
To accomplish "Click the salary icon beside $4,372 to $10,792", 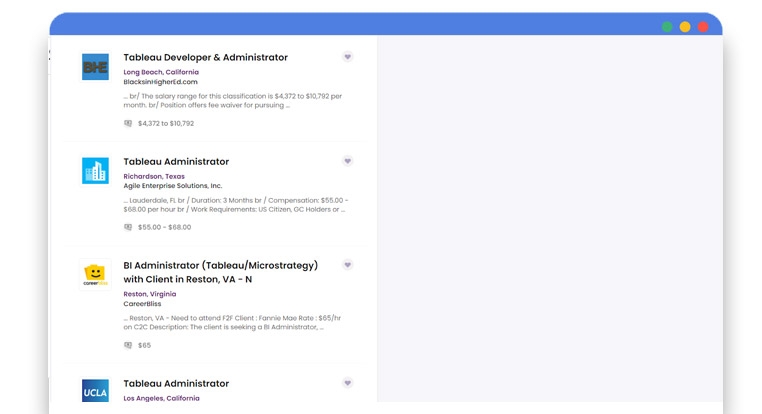I will pyautogui.click(x=128, y=124).
